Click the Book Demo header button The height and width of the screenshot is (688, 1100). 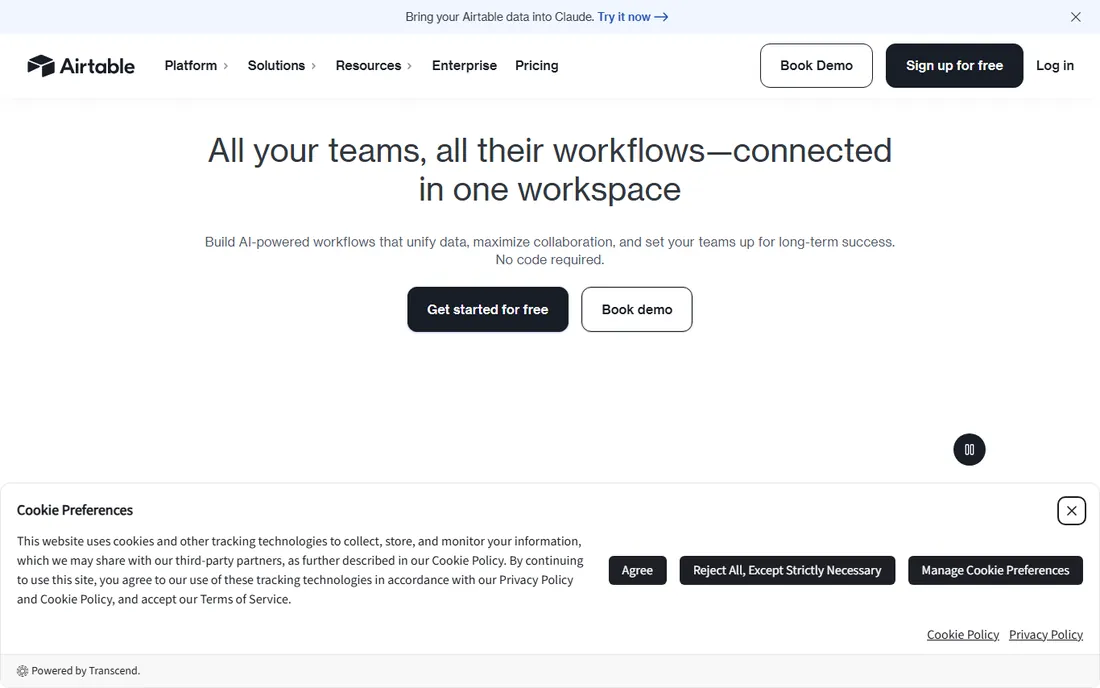point(816,65)
